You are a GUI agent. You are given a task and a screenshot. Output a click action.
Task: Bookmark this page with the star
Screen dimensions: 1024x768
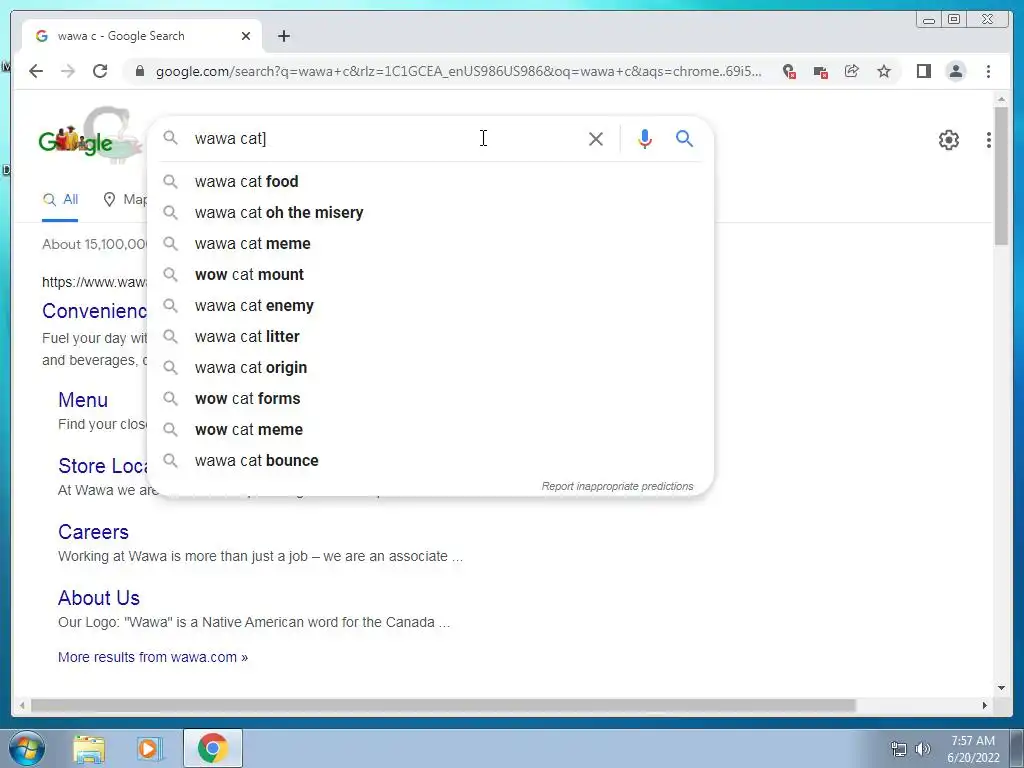[884, 71]
